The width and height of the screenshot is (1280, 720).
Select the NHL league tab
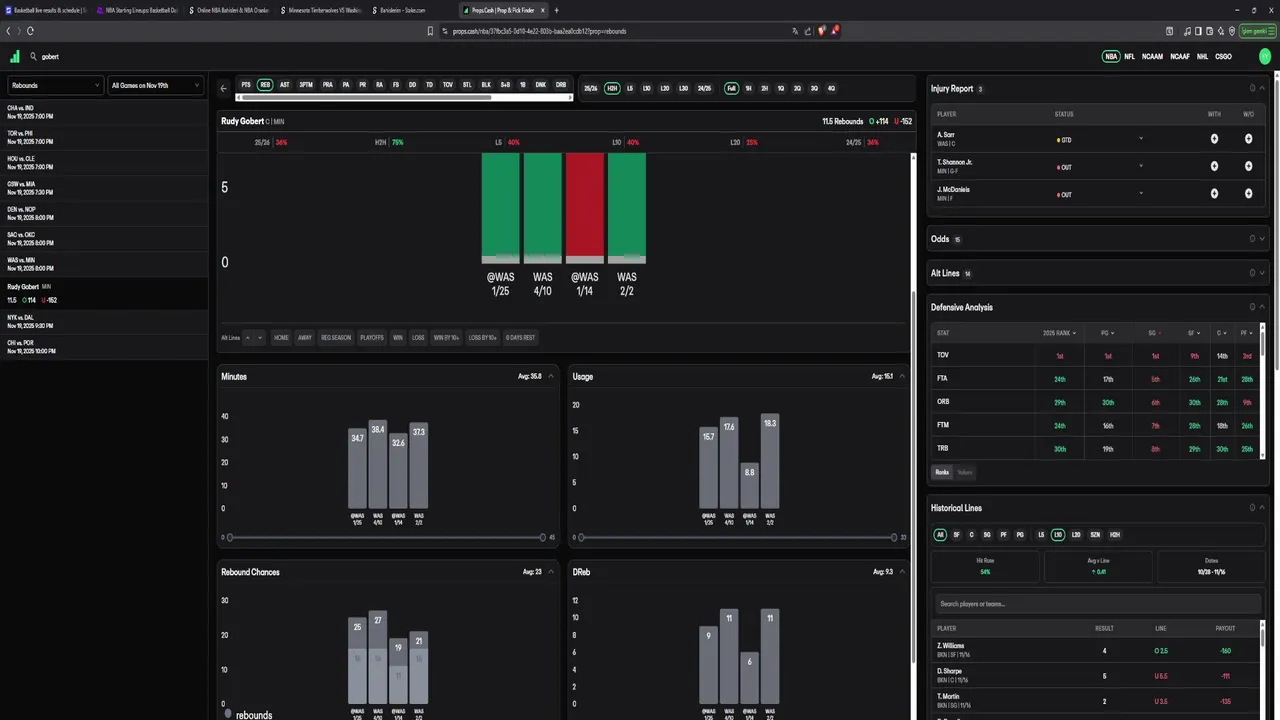click(1202, 57)
